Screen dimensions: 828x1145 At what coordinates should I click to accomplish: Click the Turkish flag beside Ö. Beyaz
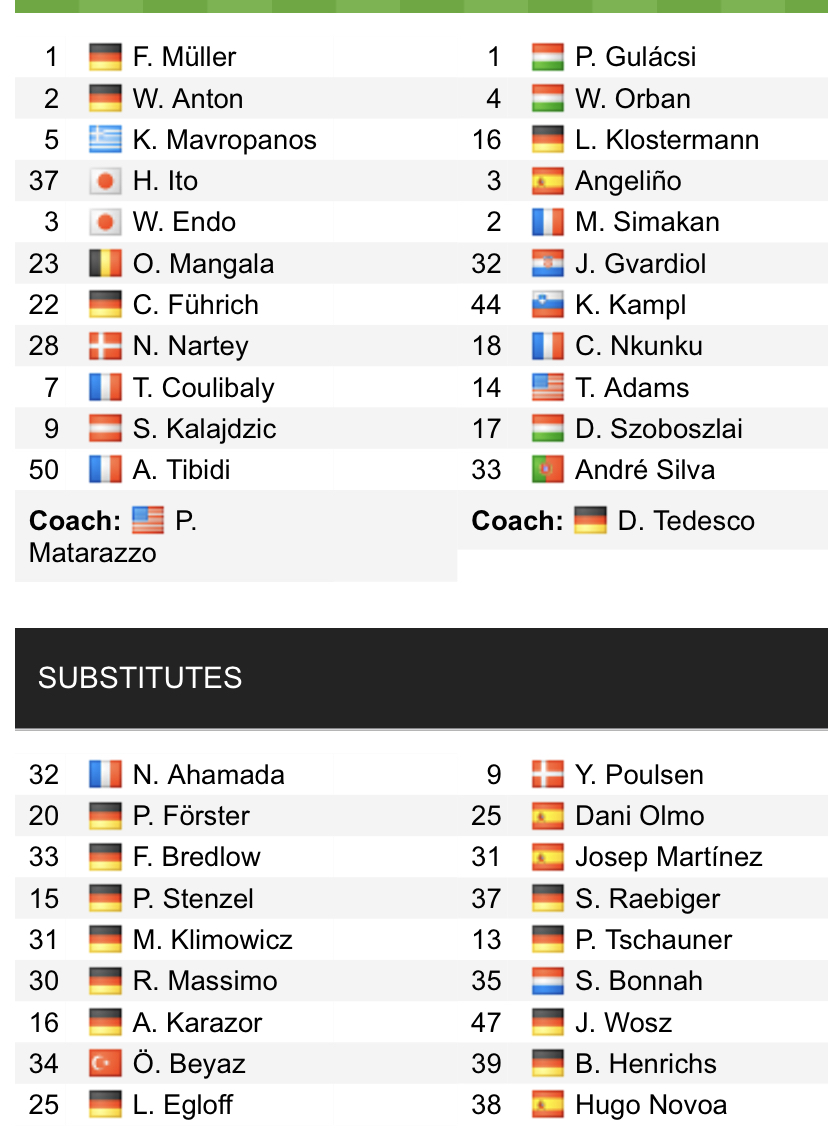point(105,1063)
